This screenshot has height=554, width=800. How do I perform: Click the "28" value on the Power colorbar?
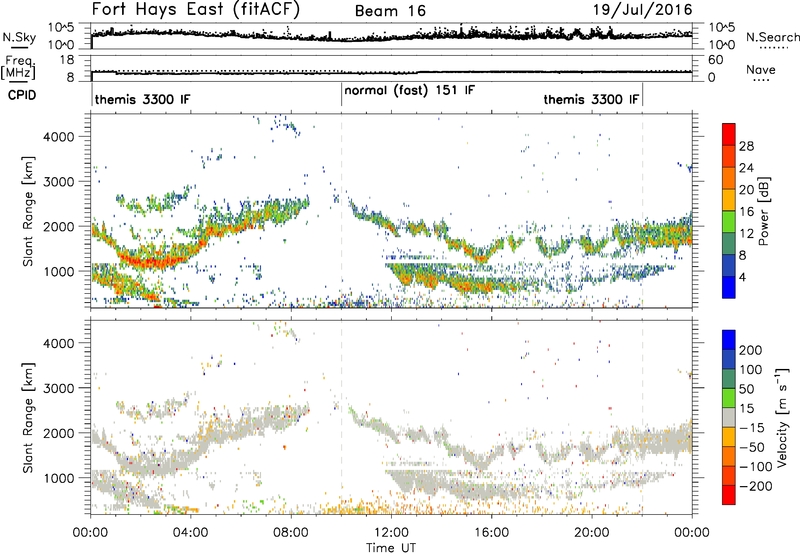point(746,146)
